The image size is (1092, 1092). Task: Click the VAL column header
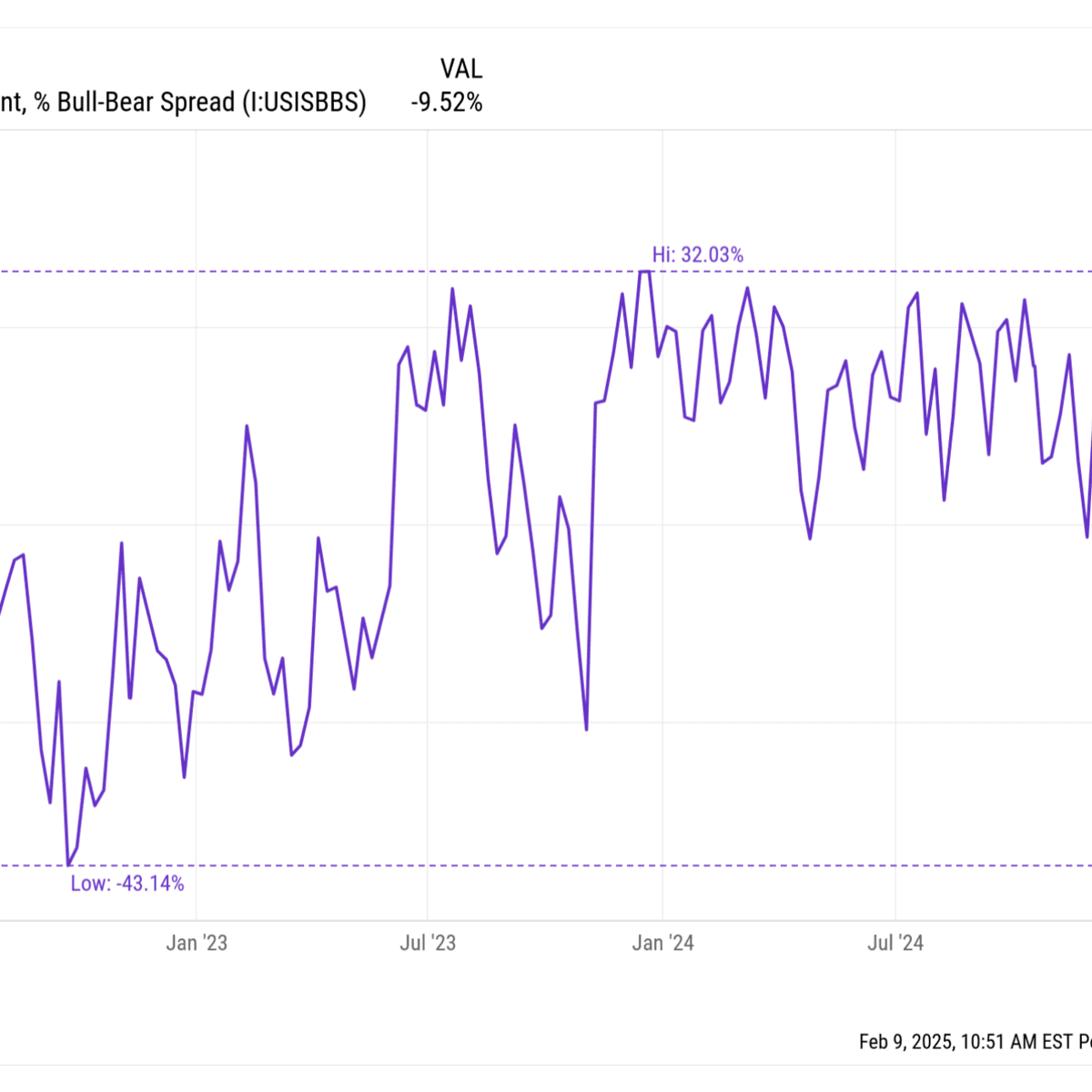tap(460, 69)
